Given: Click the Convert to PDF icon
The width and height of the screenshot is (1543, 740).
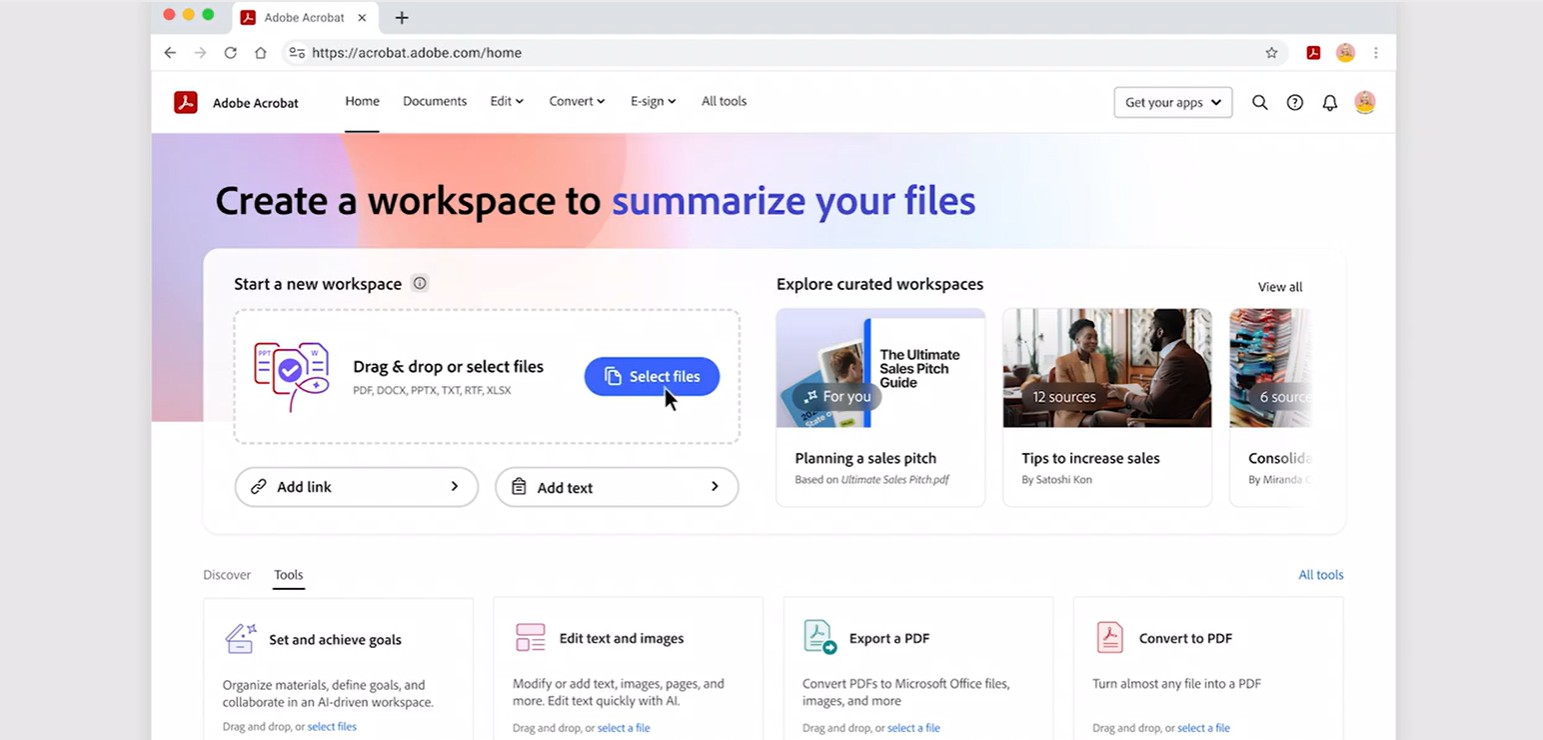Looking at the screenshot, I should (1110, 637).
